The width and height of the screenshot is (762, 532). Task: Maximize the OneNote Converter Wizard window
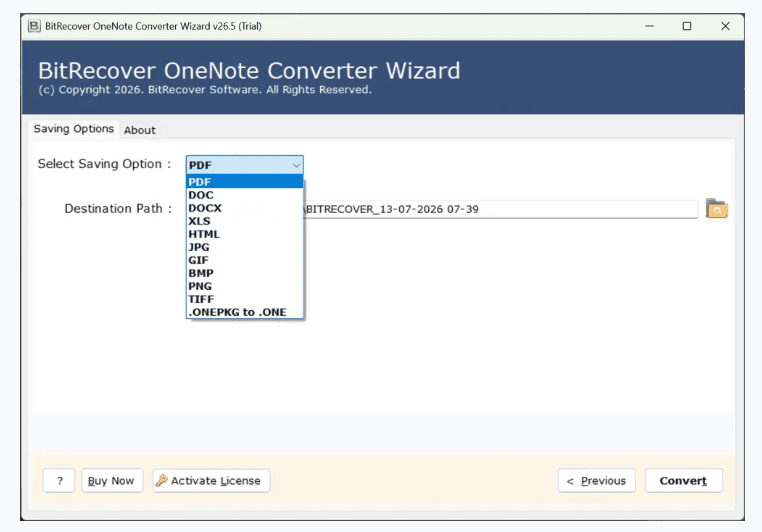(687, 26)
